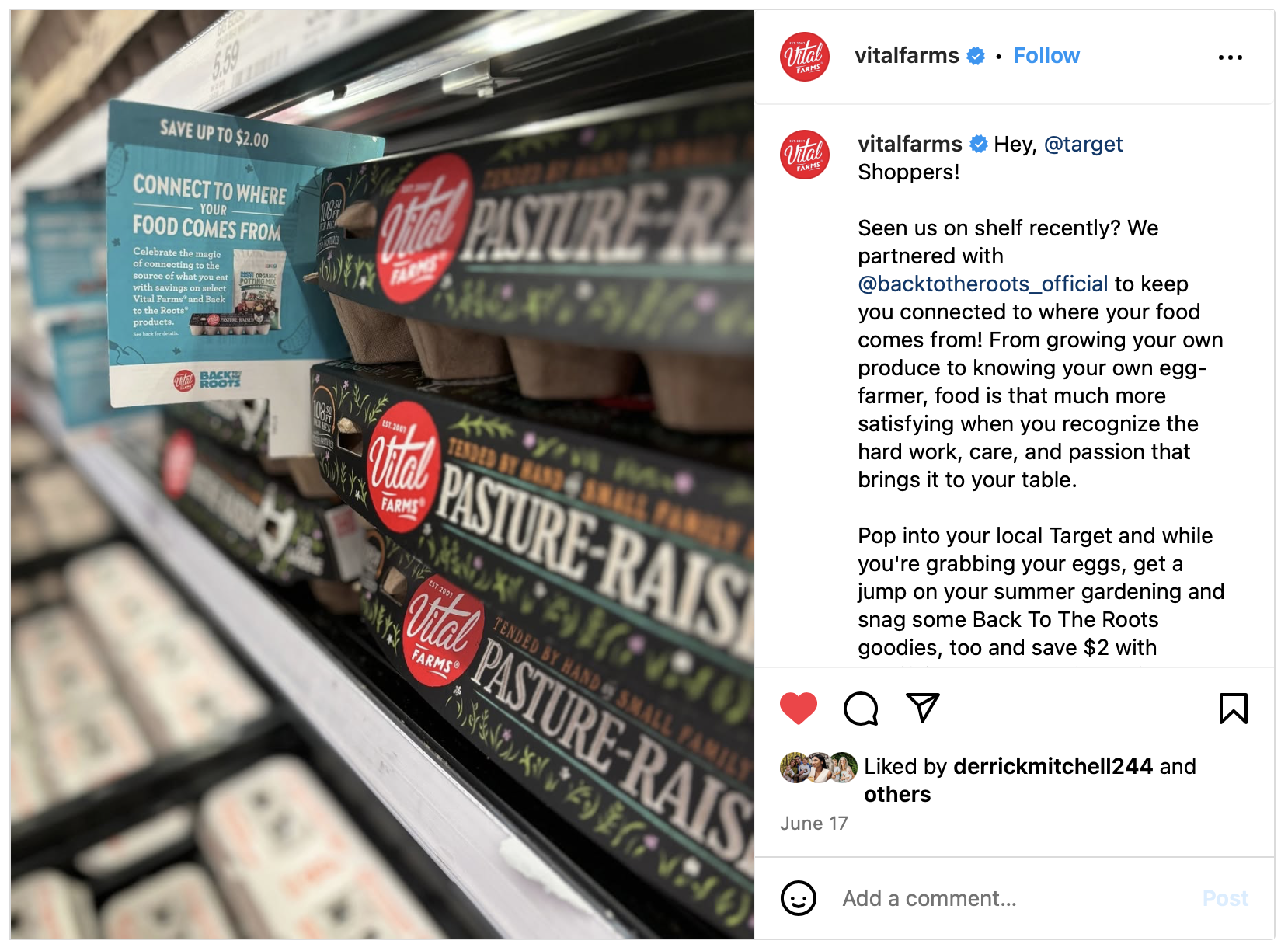This screenshot has height=951, width=1288.
Task: Follow the vitalfarms account
Action: click(x=1046, y=56)
